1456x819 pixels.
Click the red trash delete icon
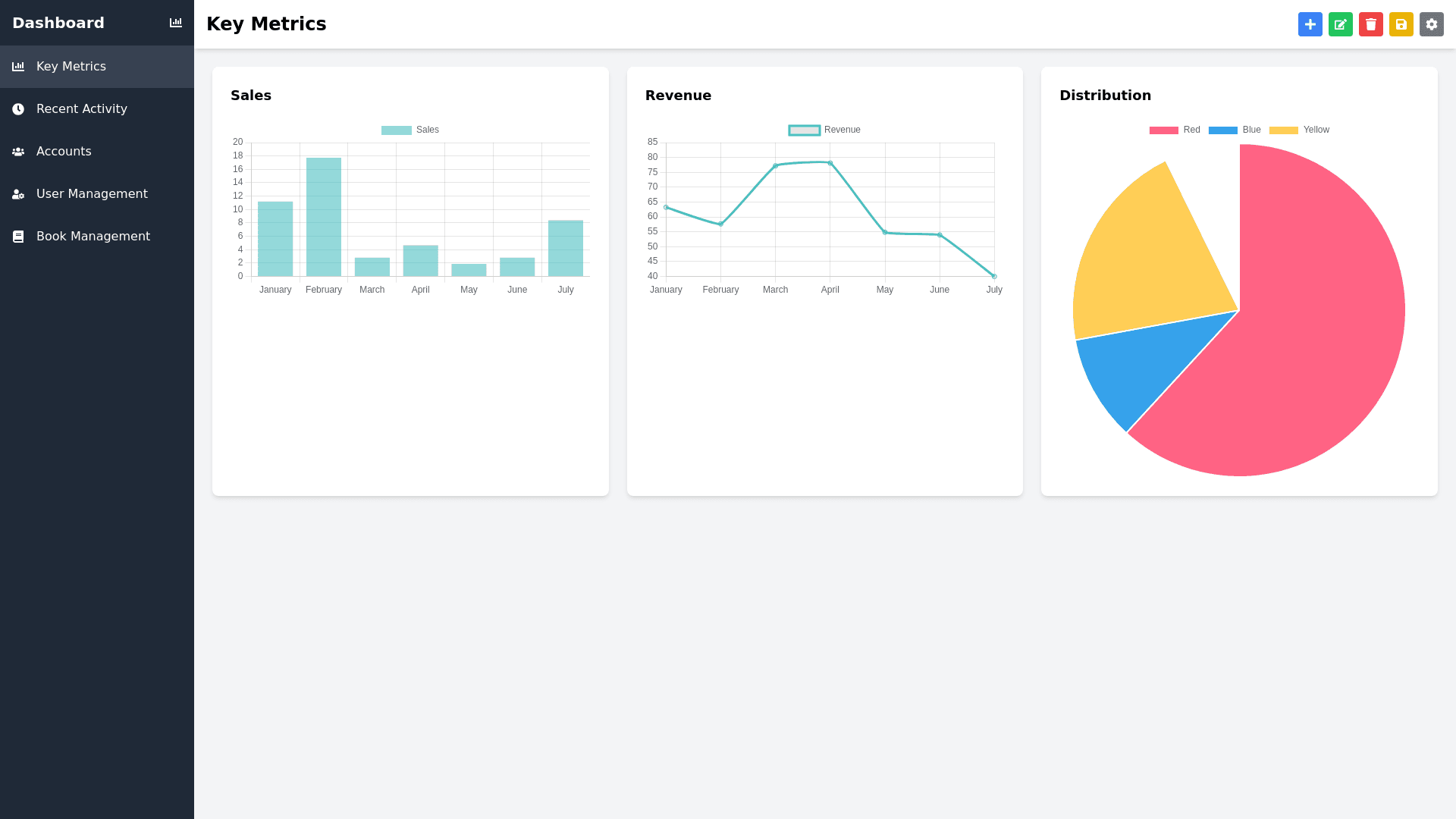[x=1370, y=24]
